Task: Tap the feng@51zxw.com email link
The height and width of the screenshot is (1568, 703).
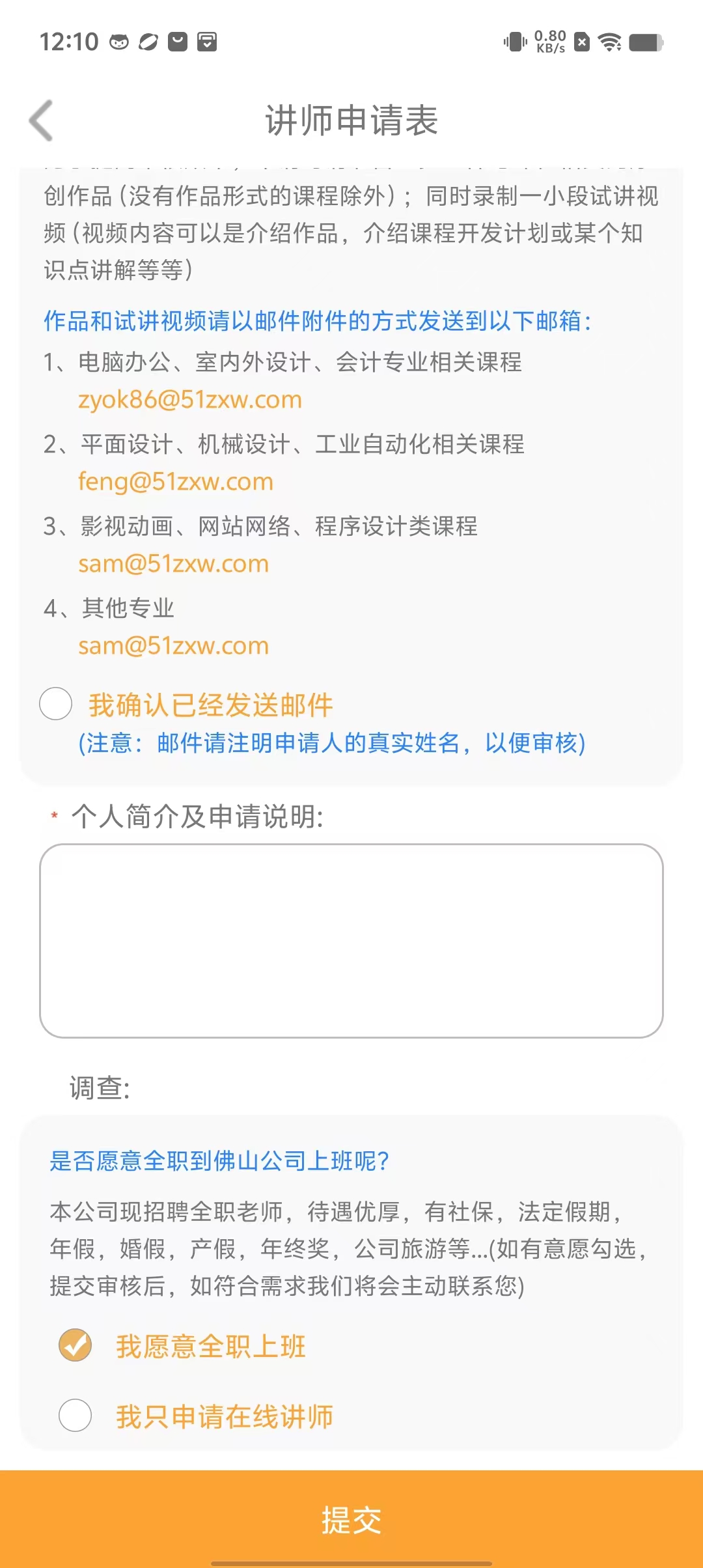Action: tap(176, 482)
